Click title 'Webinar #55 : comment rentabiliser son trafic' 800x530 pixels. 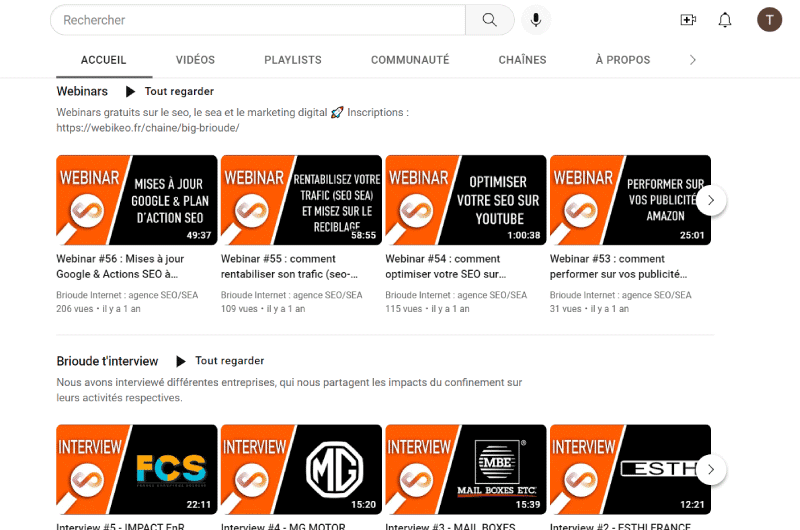coord(289,266)
